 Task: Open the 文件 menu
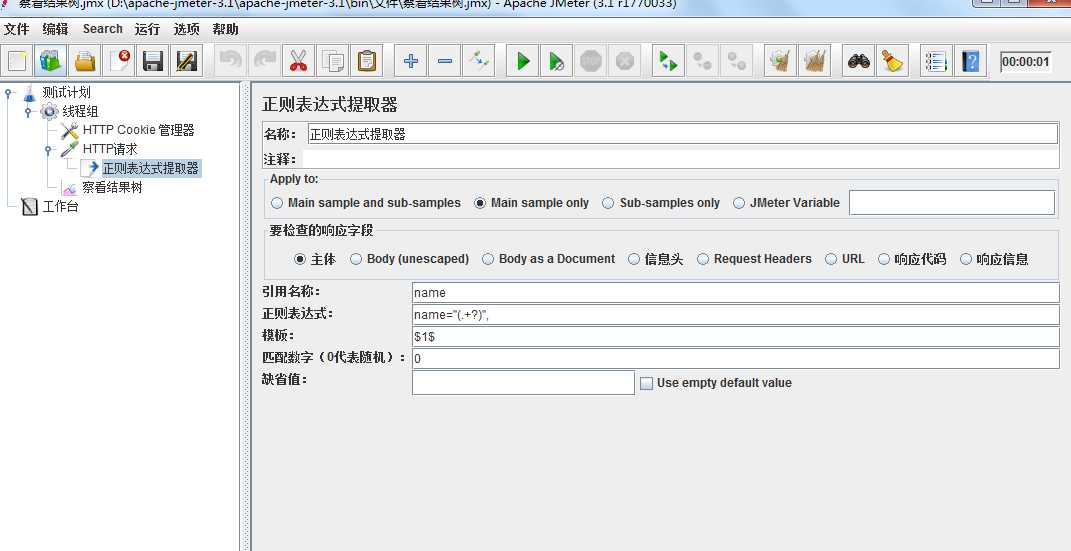[x=16, y=29]
